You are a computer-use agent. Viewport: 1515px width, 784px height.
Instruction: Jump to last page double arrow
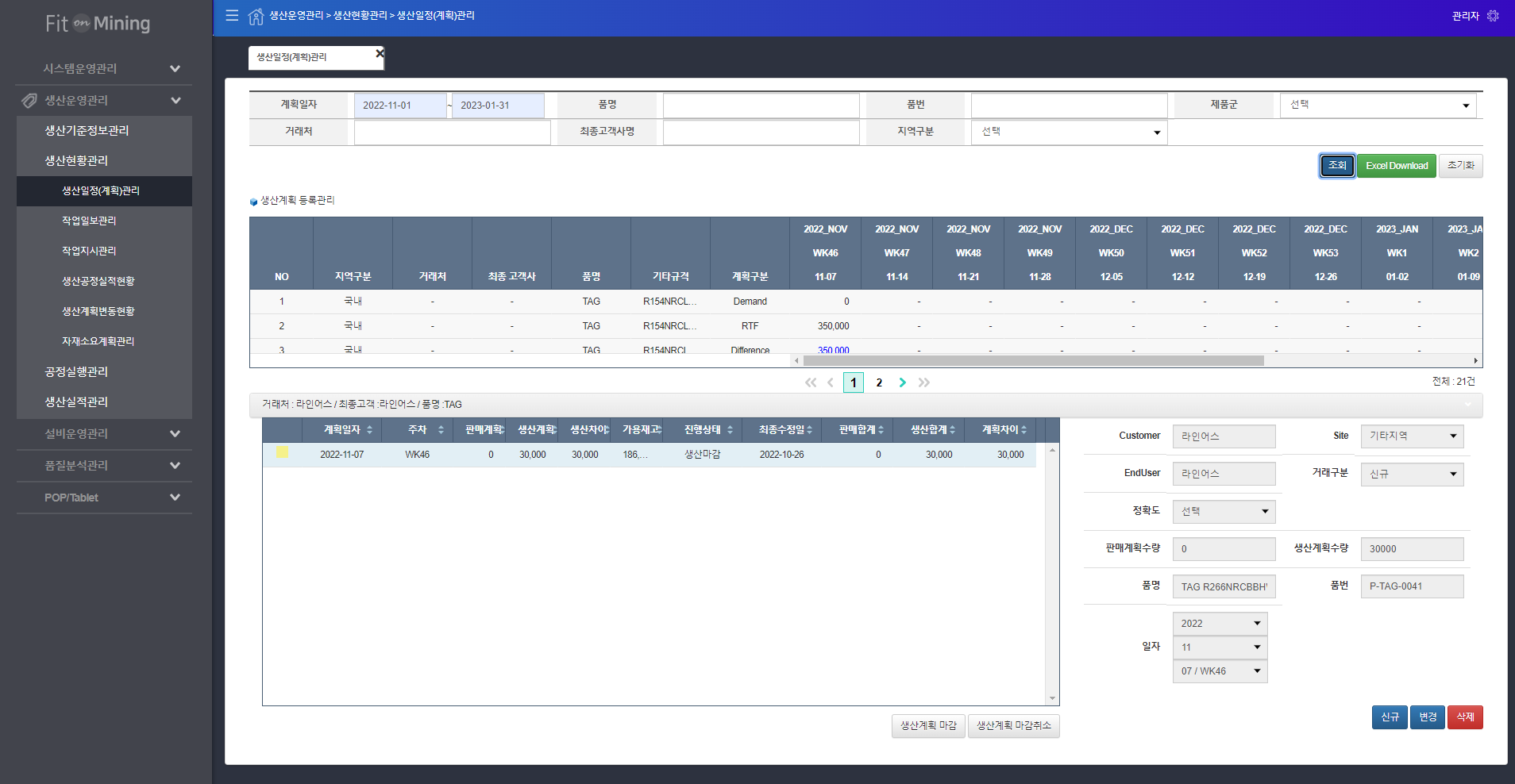click(x=924, y=382)
